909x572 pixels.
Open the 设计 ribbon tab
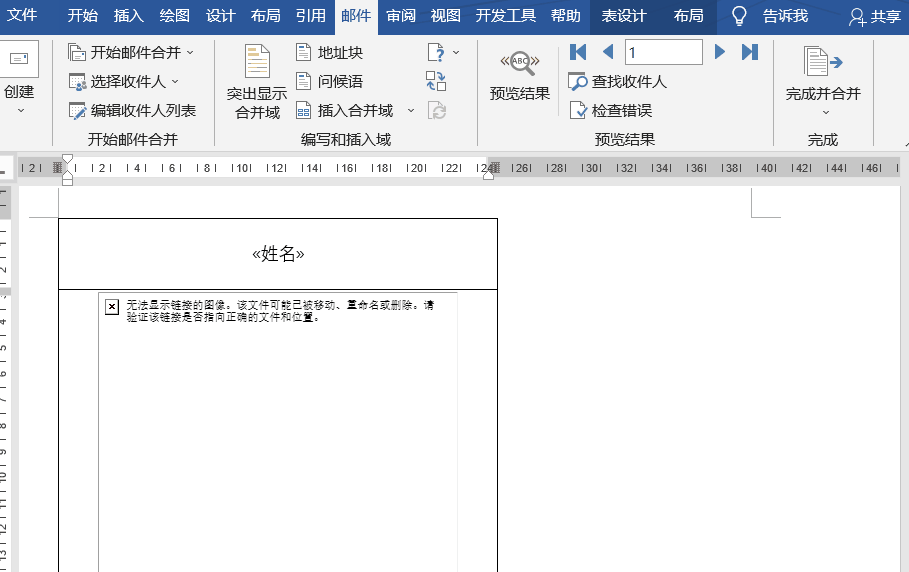220,16
